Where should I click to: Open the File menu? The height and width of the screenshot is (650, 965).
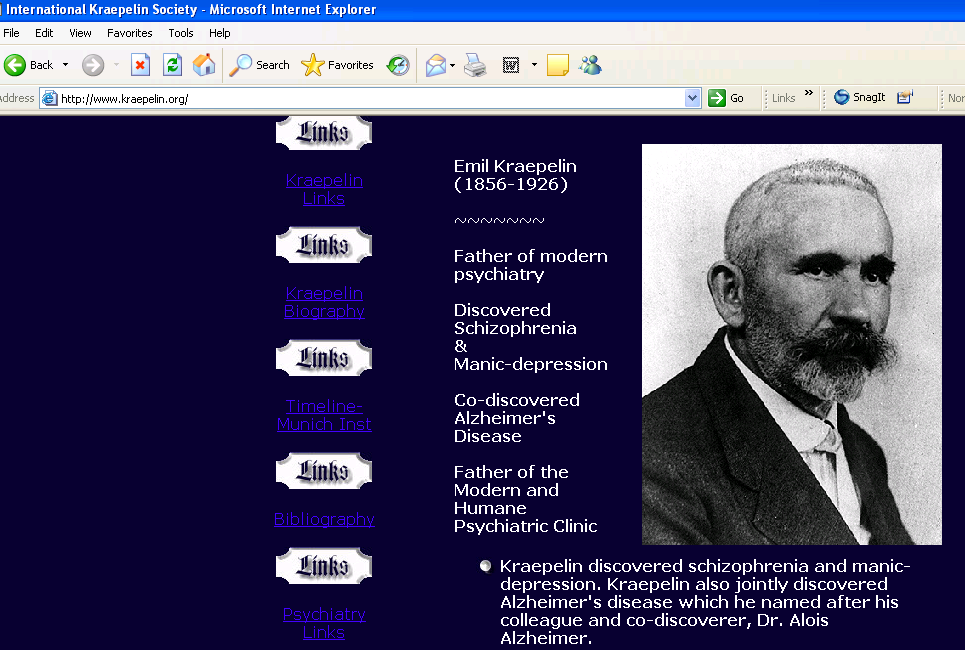11,33
